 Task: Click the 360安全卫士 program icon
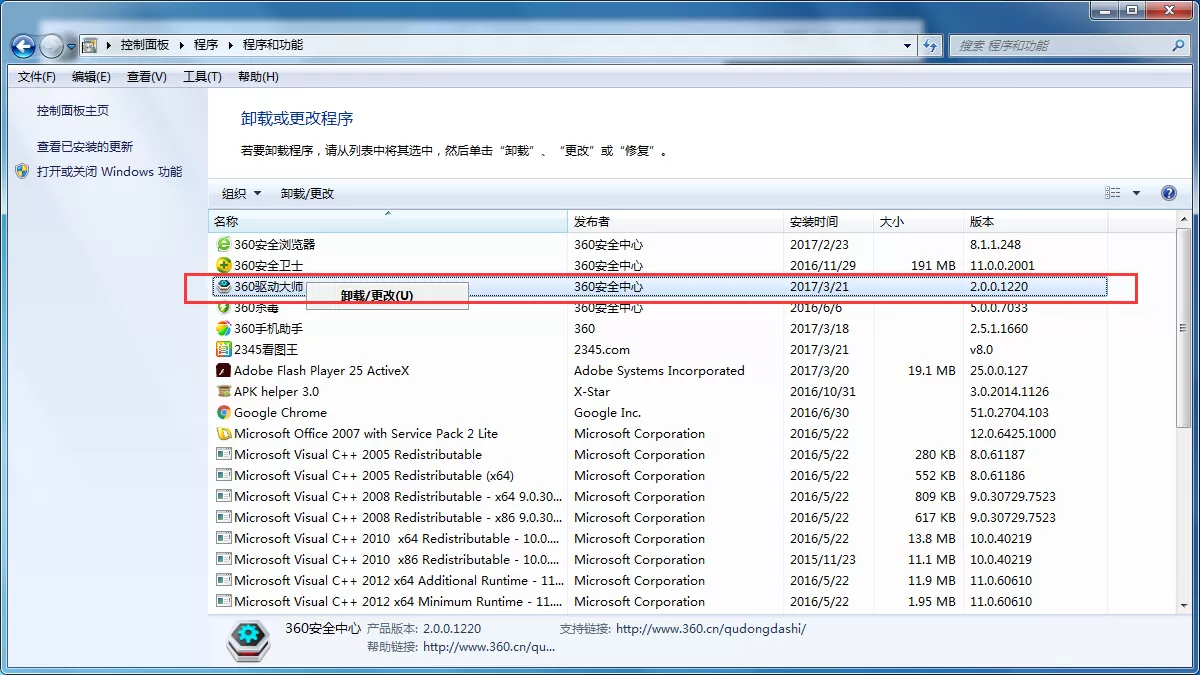224,265
